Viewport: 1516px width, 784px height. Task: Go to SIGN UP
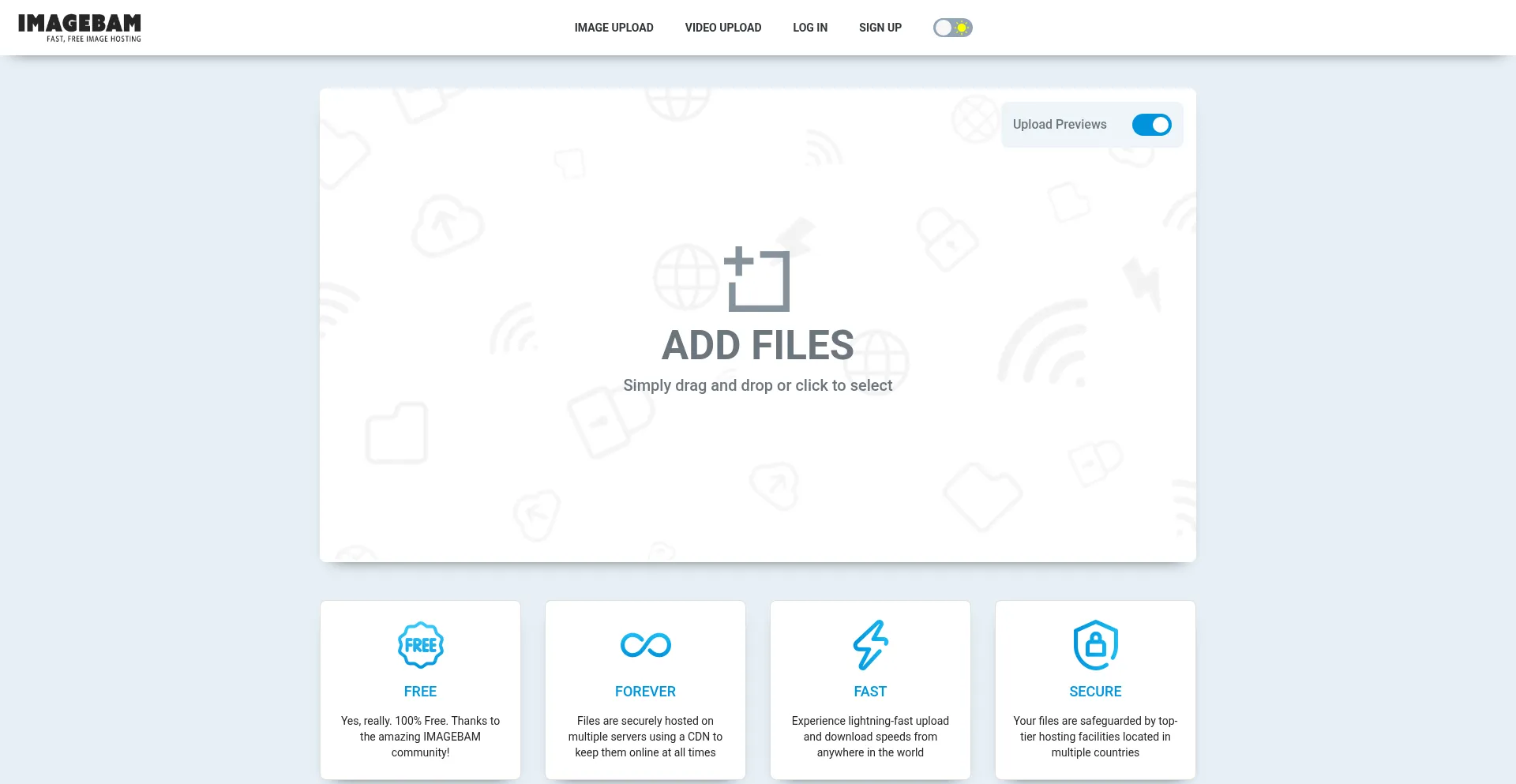click(880, 28)
